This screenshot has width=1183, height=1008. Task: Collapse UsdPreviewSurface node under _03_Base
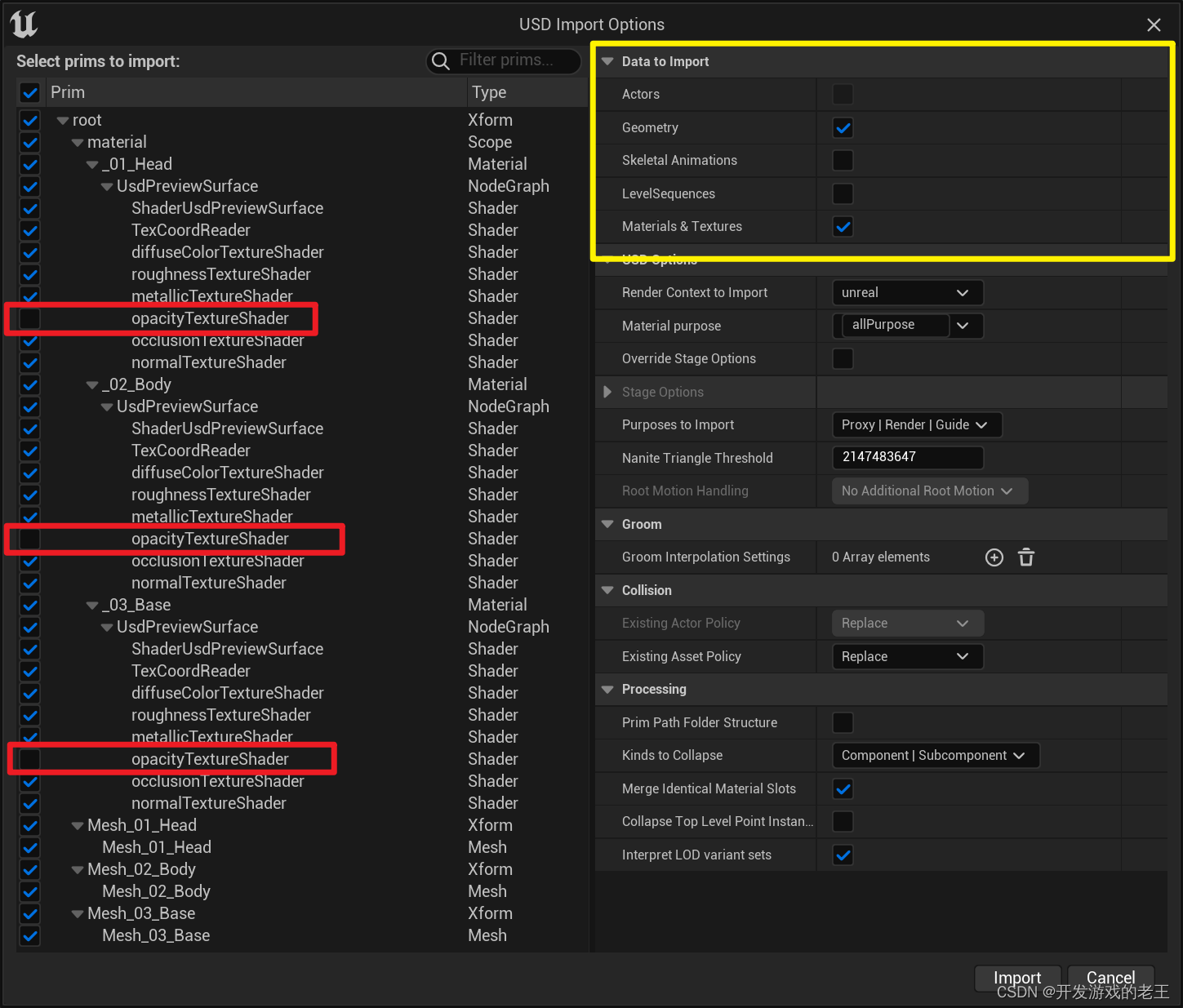[x=107, y=628]
